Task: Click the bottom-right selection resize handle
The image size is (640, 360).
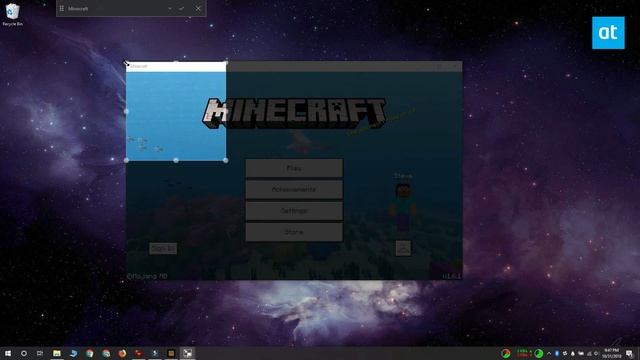Action: click(x=226, y=160)
